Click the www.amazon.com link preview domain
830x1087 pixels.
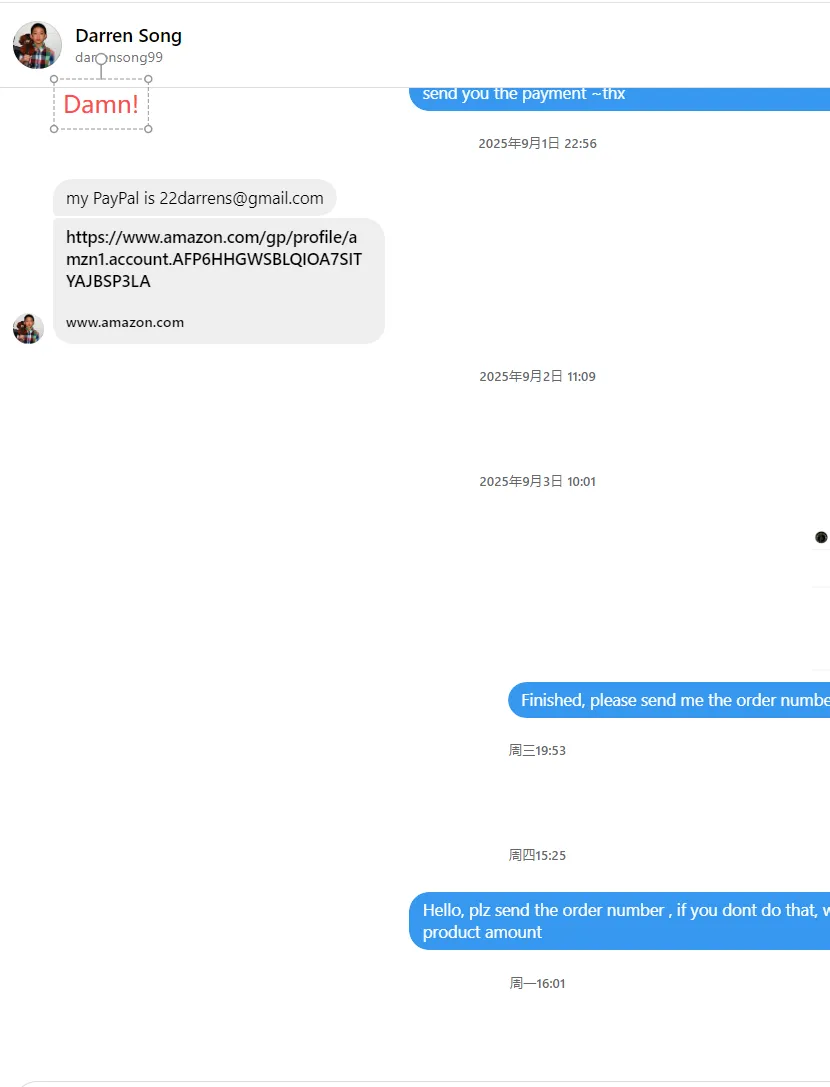click(x=125, y=322)
